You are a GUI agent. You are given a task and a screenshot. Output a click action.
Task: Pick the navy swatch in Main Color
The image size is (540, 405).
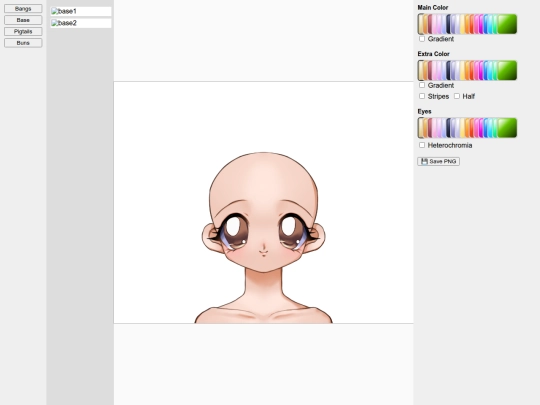(x=448, y=24)
